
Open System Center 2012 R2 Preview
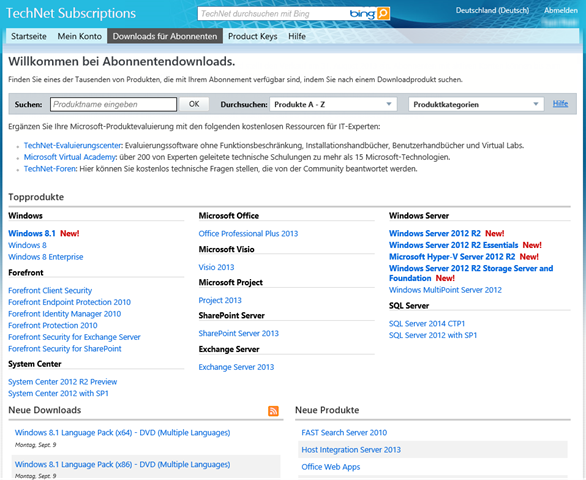(62, 382)
